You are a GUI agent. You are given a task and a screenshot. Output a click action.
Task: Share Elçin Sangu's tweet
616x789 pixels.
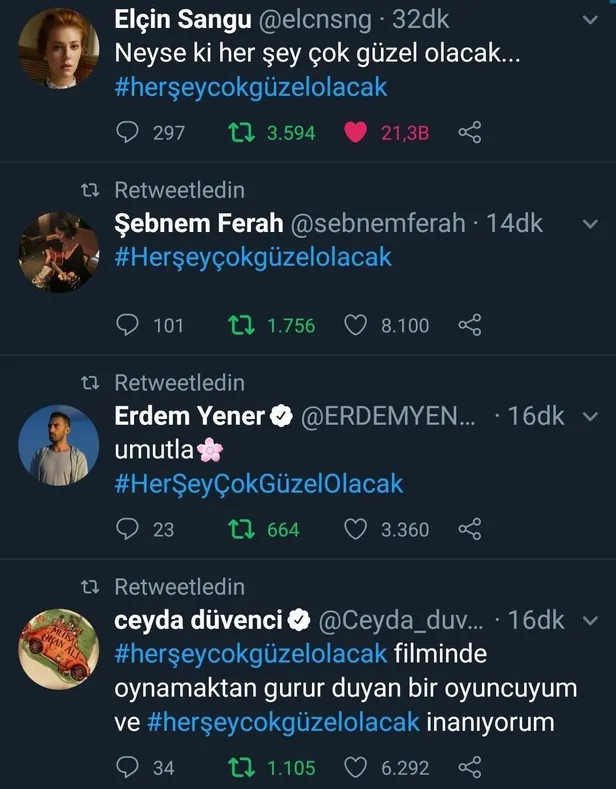pyautogui.click(x=470, y=132)
